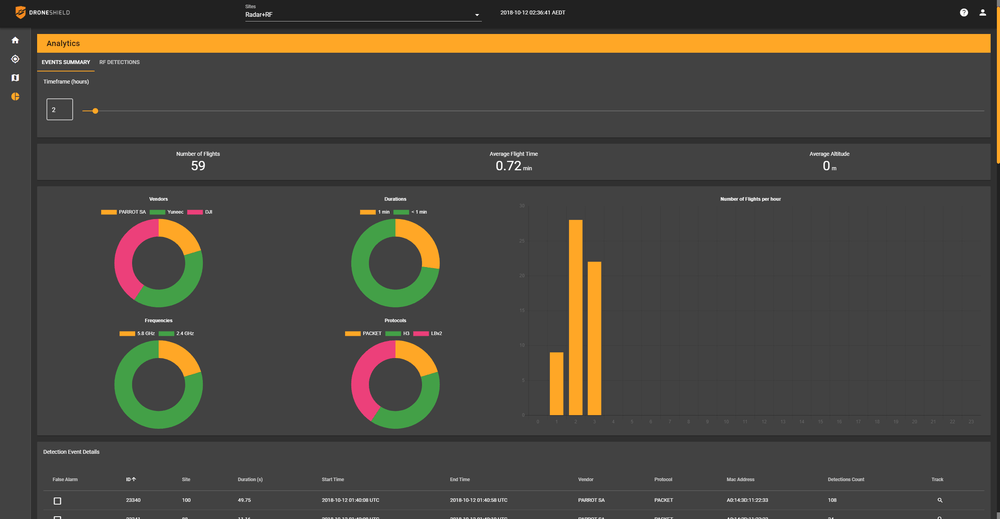Tick the False Alarm checkbox for event 23340
This screenshot has height=519, width=1000.
(57, 500)
